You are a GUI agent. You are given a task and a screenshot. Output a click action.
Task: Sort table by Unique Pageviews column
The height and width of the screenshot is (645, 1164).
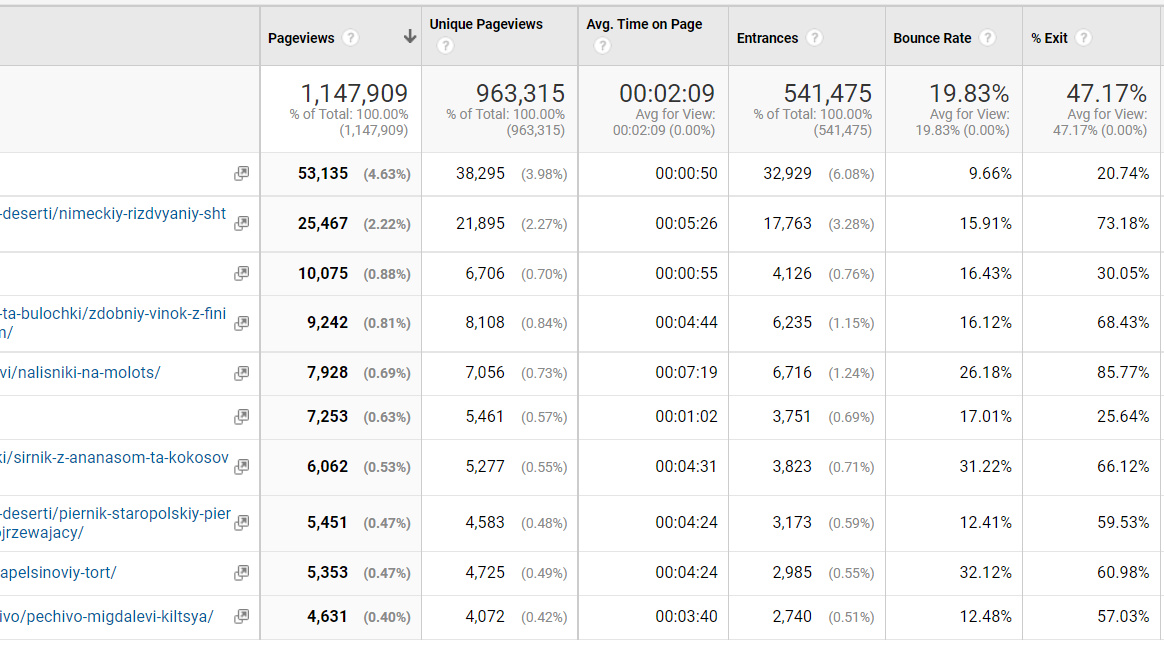click(486, 24)
